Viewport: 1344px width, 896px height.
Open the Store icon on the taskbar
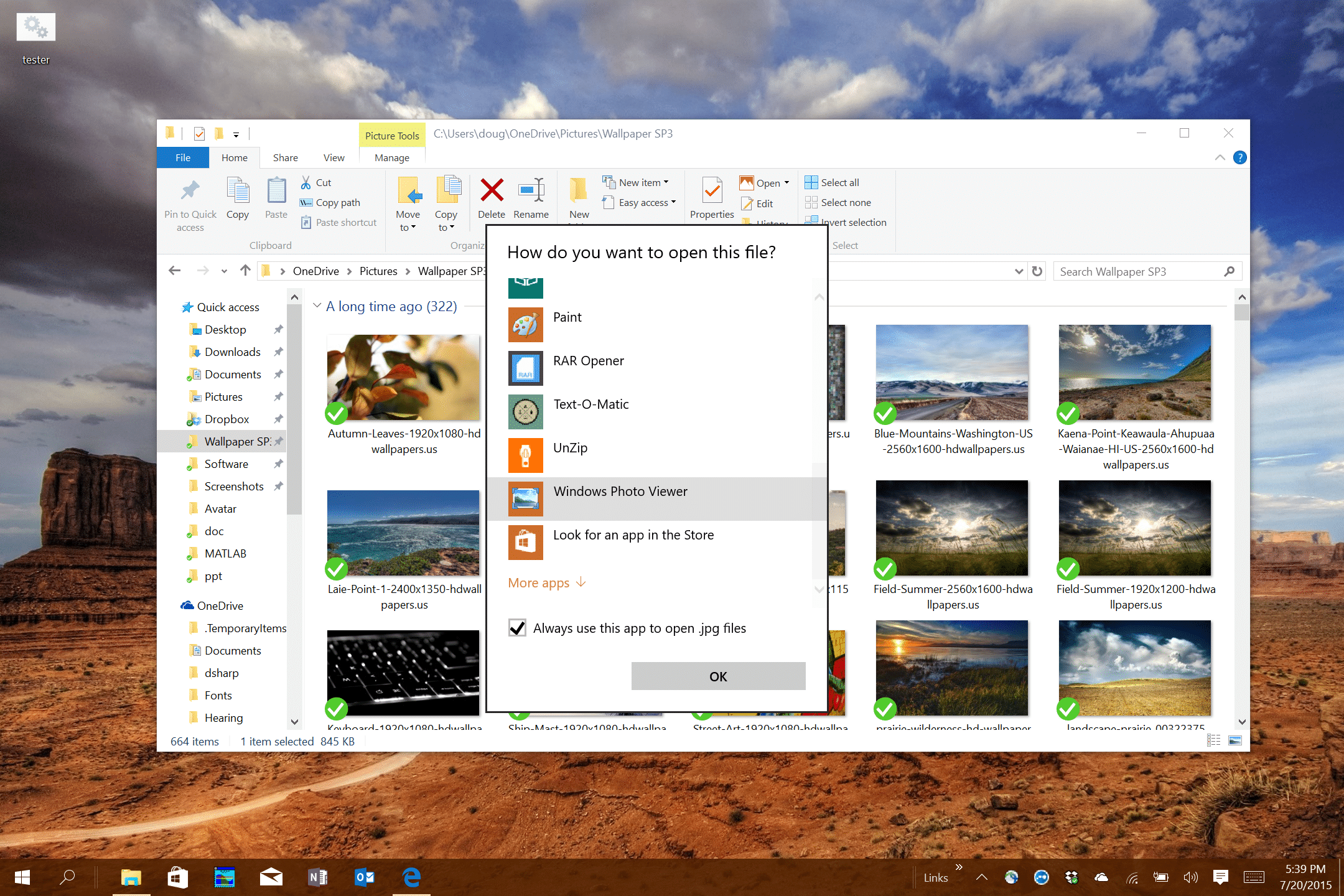(x=178, y=877)
